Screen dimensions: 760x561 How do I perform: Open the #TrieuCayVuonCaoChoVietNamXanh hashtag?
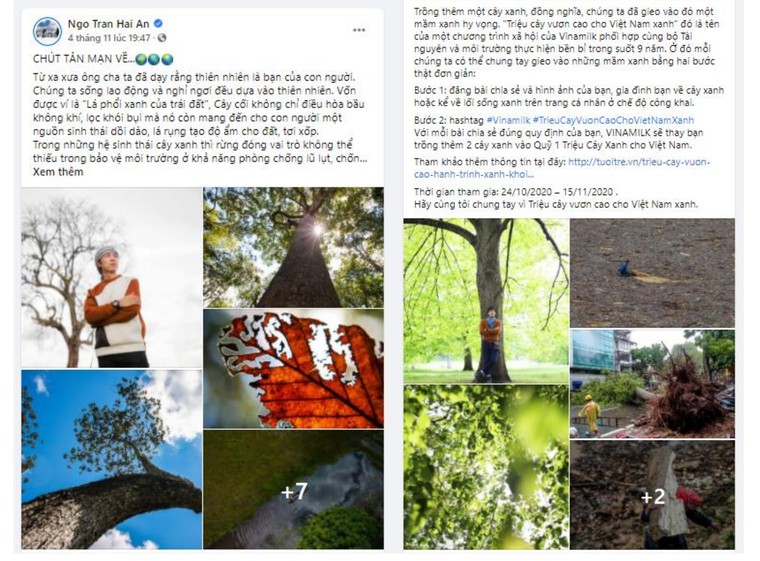coord(613,120)
